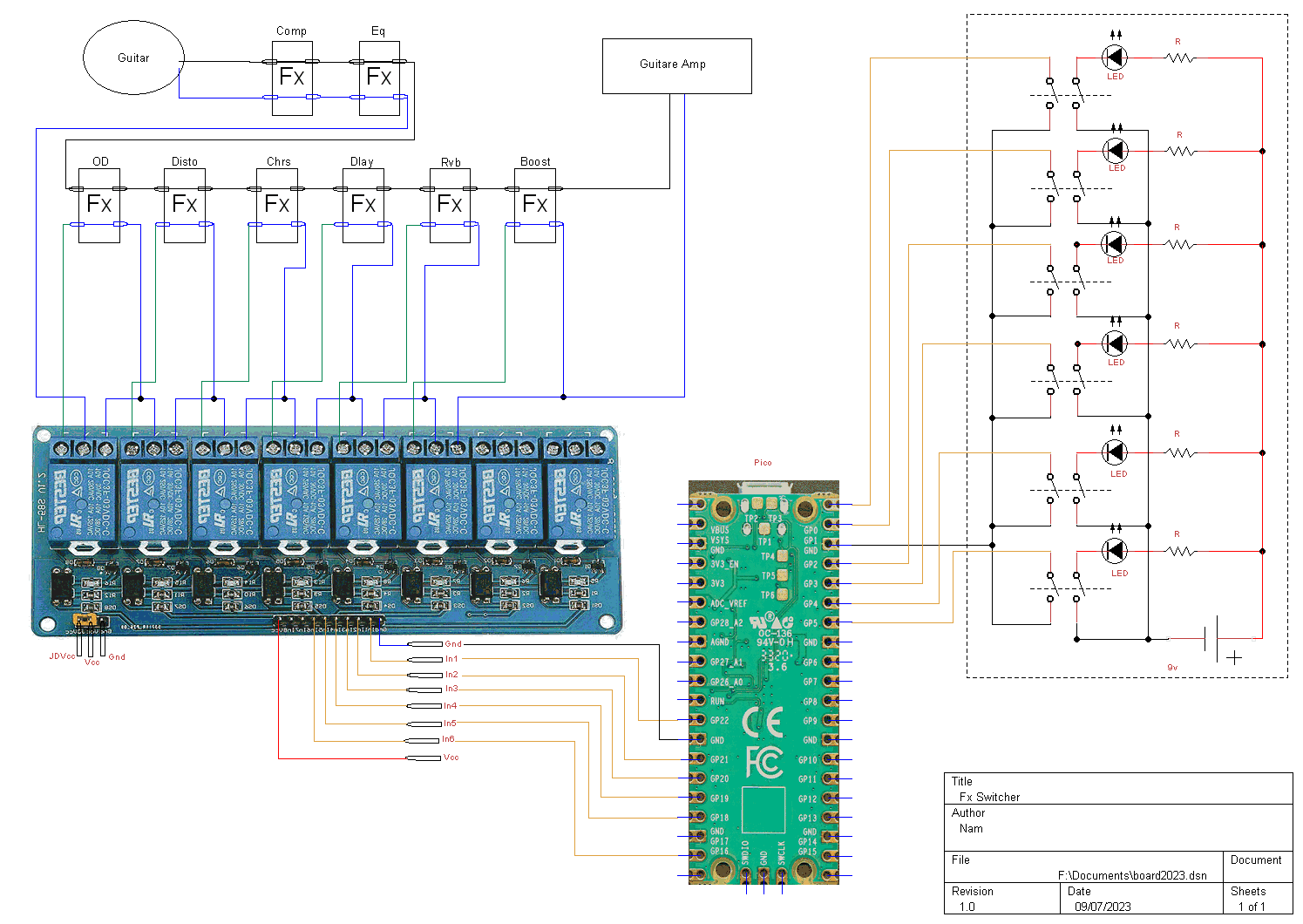Image resolution: width=1303 pixels, height=924 pixels.
Task: Click the Document heading in title block
Action: pyautogui.click(x=1256, y=859)
